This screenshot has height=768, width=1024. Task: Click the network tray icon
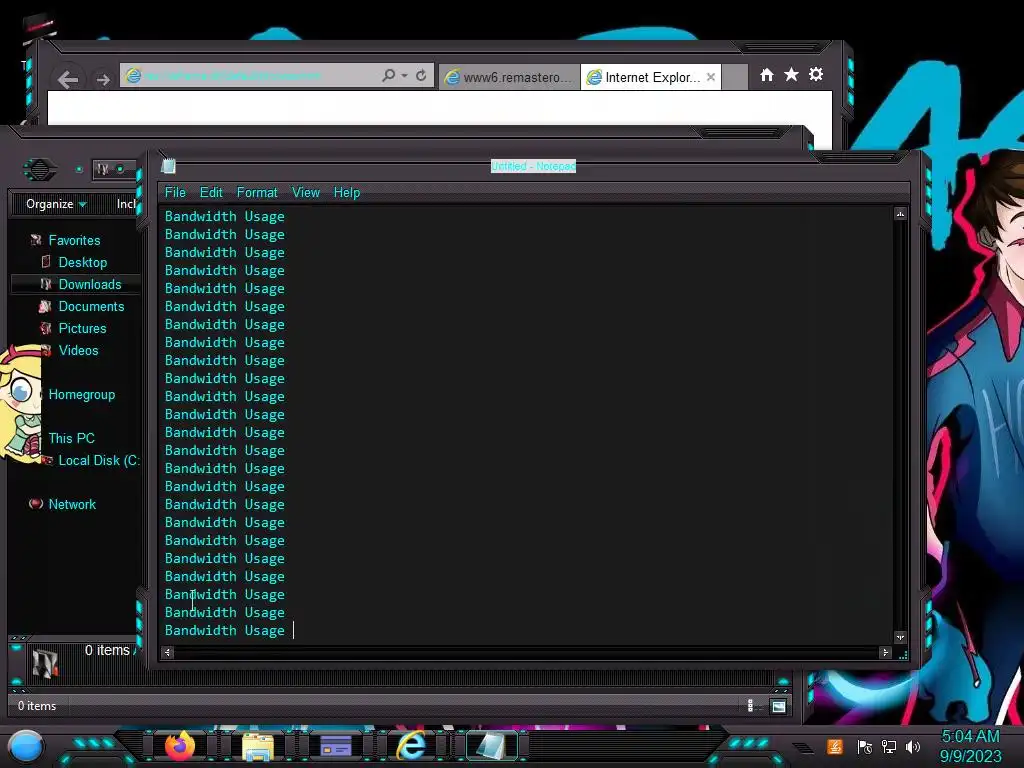[x=889, y=746]
